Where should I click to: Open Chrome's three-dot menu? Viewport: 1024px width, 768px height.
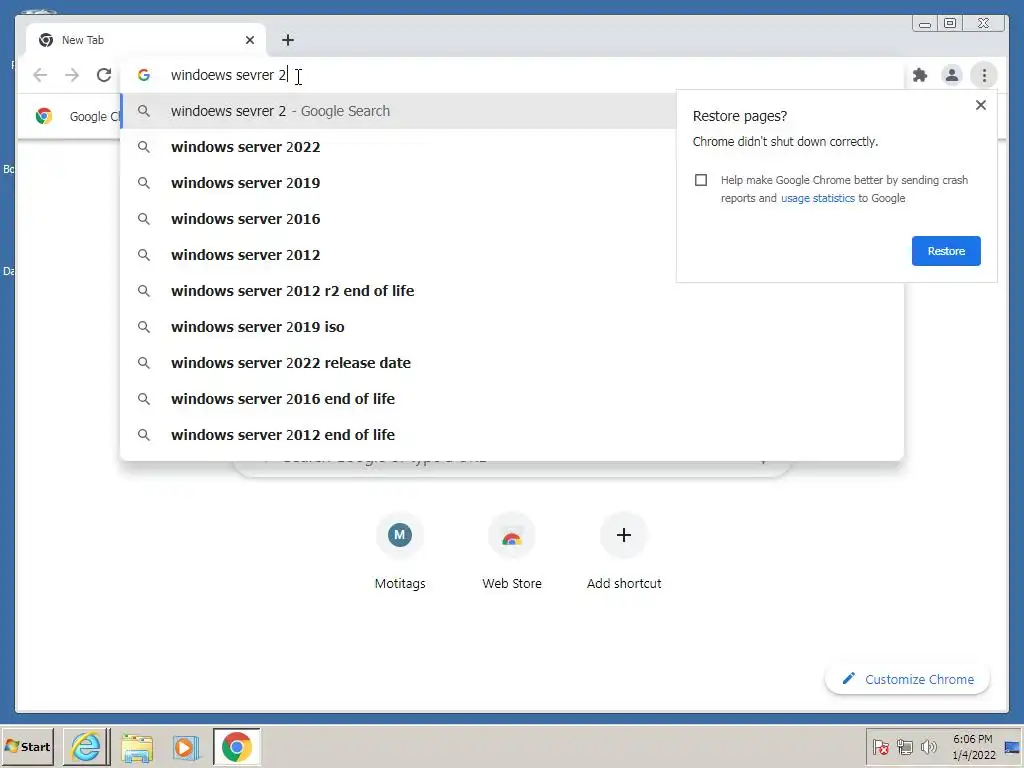(984, 75)
